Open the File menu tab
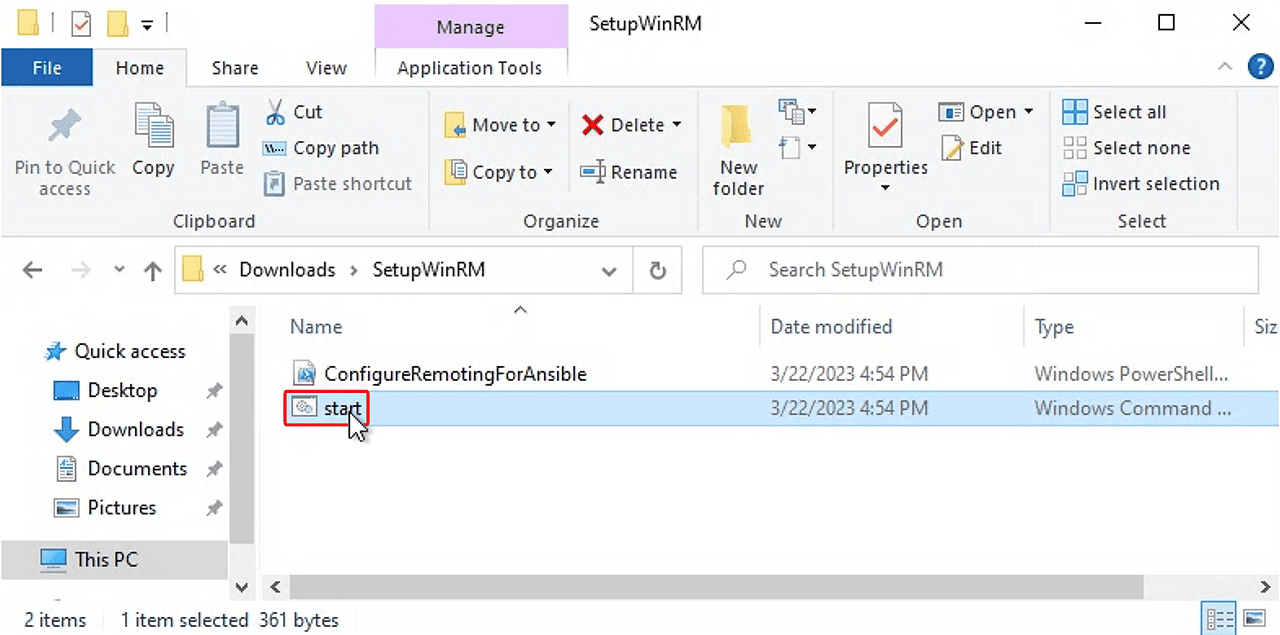This screenshot has width=1280, height=635. click(47, 68)
